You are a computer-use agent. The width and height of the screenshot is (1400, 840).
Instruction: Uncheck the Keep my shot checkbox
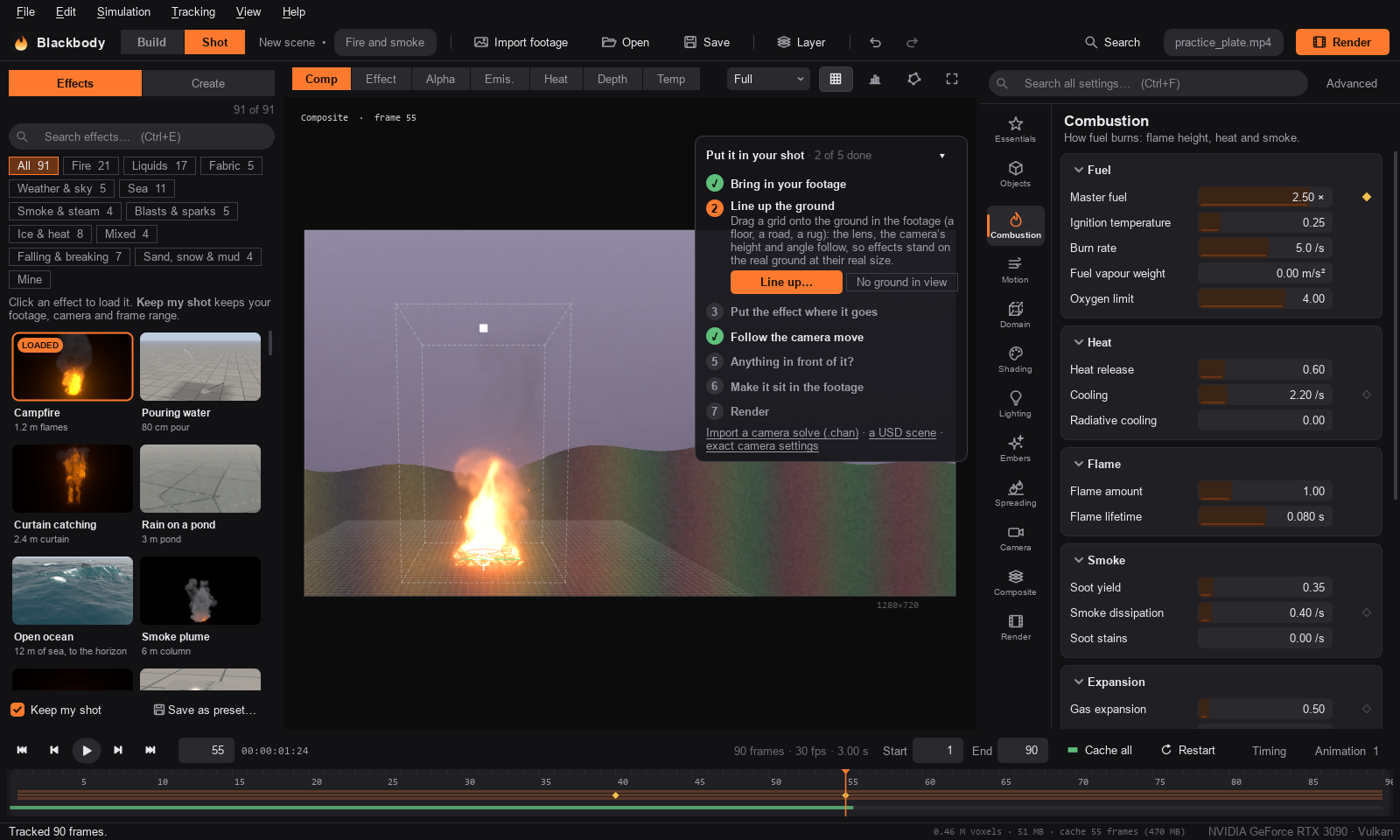click(17, 710)
